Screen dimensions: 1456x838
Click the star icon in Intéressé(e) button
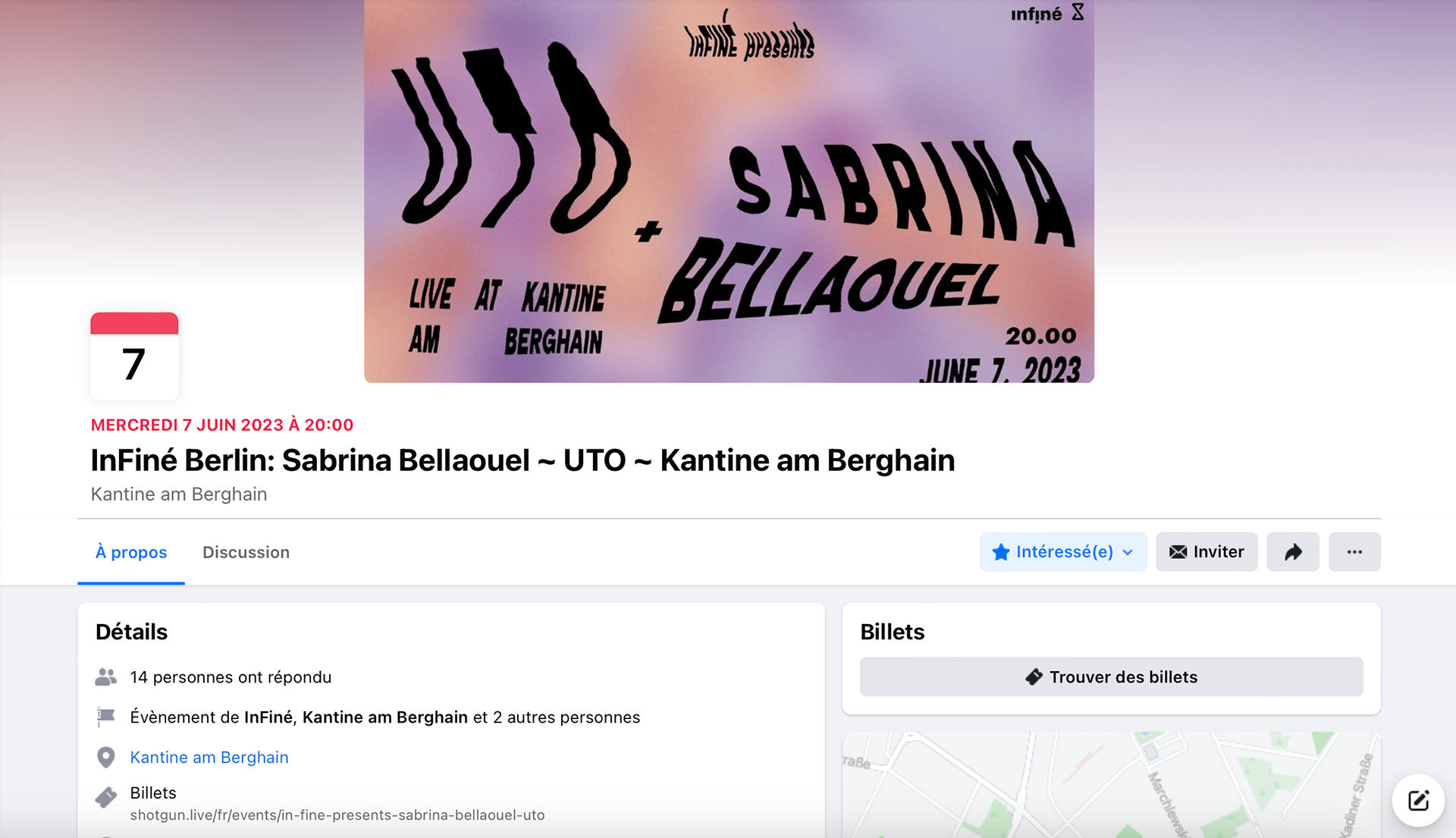click(x=1001, y=552)
